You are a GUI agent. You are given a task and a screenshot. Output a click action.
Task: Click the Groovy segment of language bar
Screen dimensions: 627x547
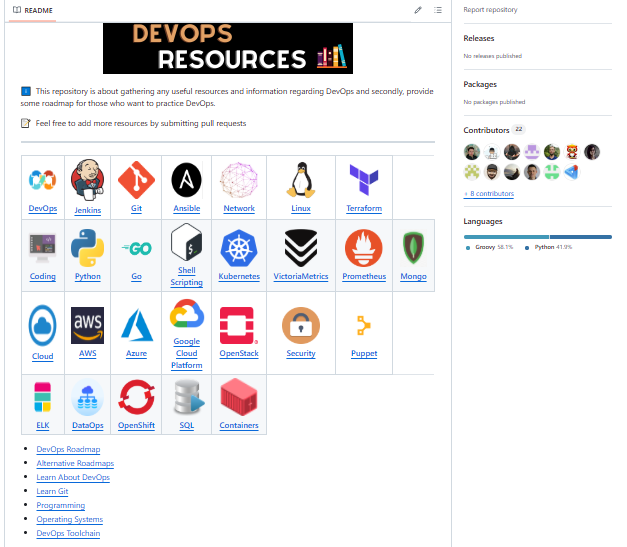506,237
